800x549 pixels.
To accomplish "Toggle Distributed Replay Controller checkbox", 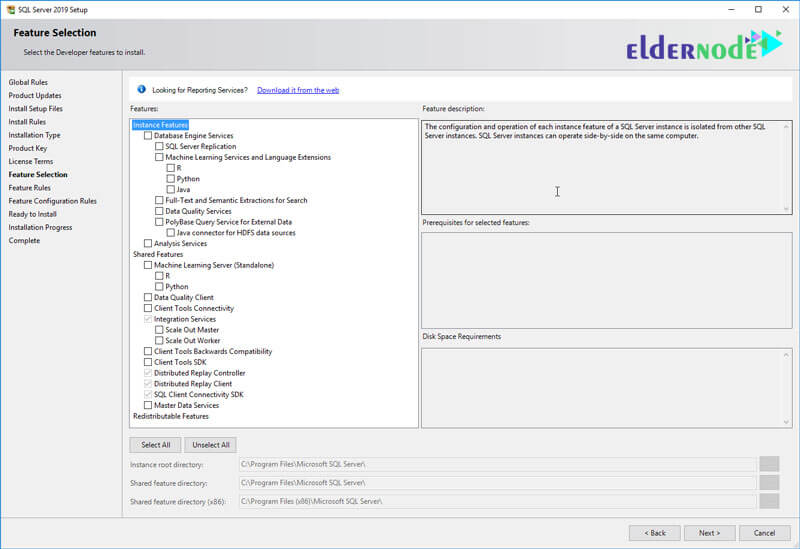I will pyautogui.click(x=148, y=373).
